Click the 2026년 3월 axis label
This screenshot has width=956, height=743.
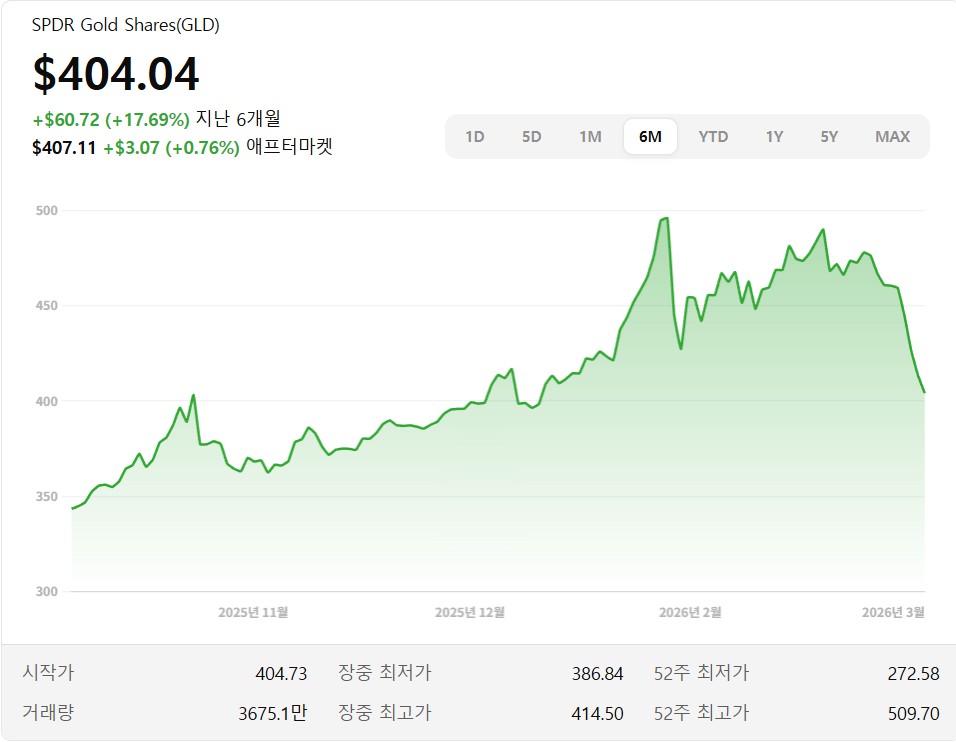point(893,613)
